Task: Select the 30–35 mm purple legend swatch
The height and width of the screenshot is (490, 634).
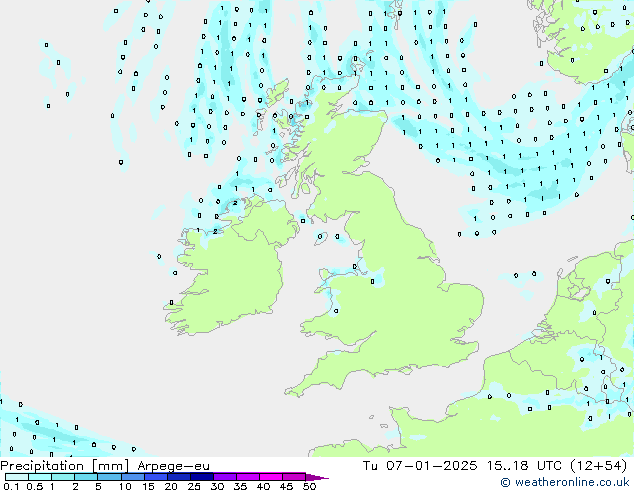Action: (x=225, y=477)
